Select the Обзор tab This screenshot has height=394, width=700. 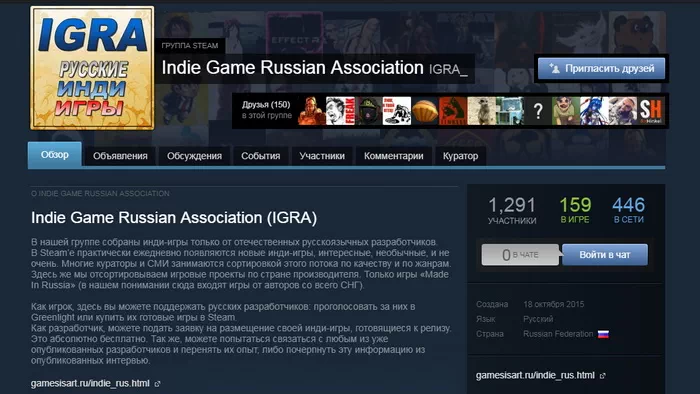click(54, 155)
